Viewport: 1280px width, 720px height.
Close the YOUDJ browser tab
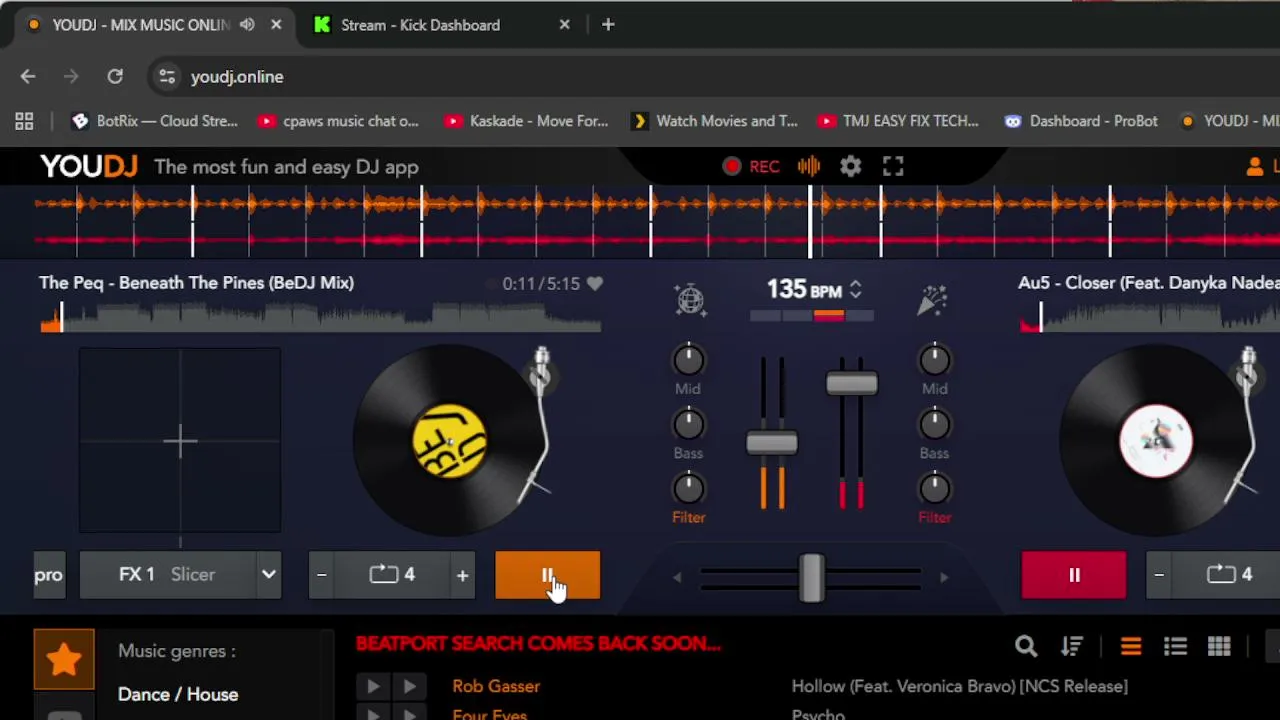[276, 25]
